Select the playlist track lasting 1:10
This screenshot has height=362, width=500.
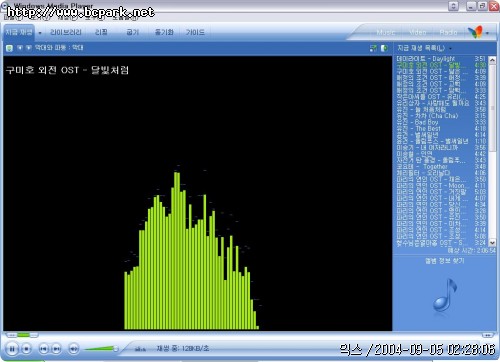[x=441, y=141]
